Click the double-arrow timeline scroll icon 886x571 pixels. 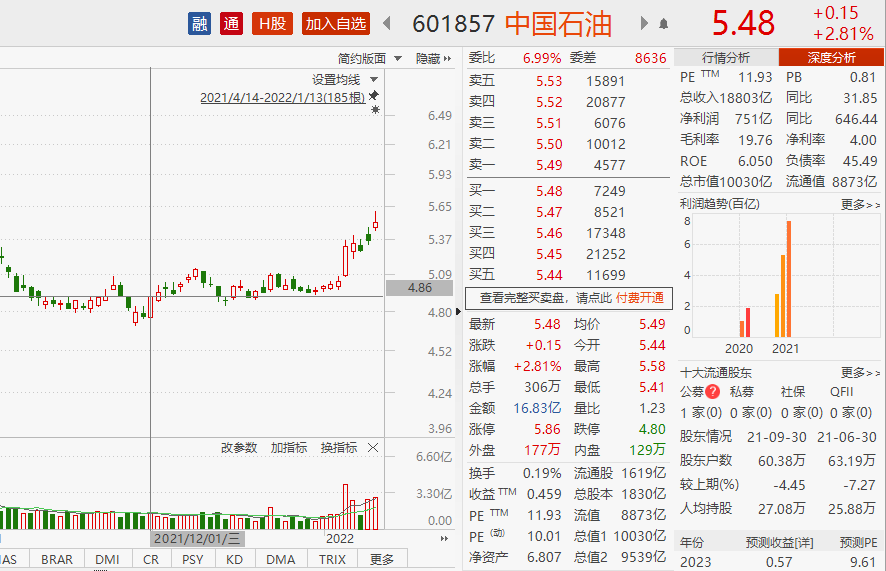[x=444, y=539]
